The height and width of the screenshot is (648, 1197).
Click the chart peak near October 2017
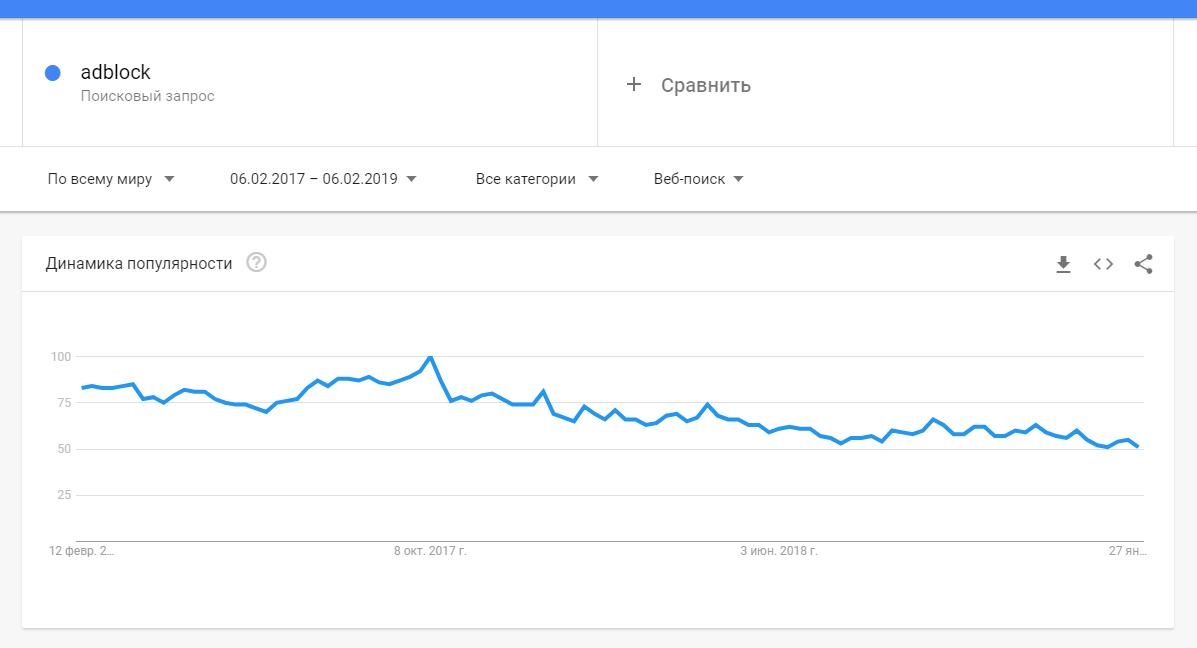tap(430, 357)
